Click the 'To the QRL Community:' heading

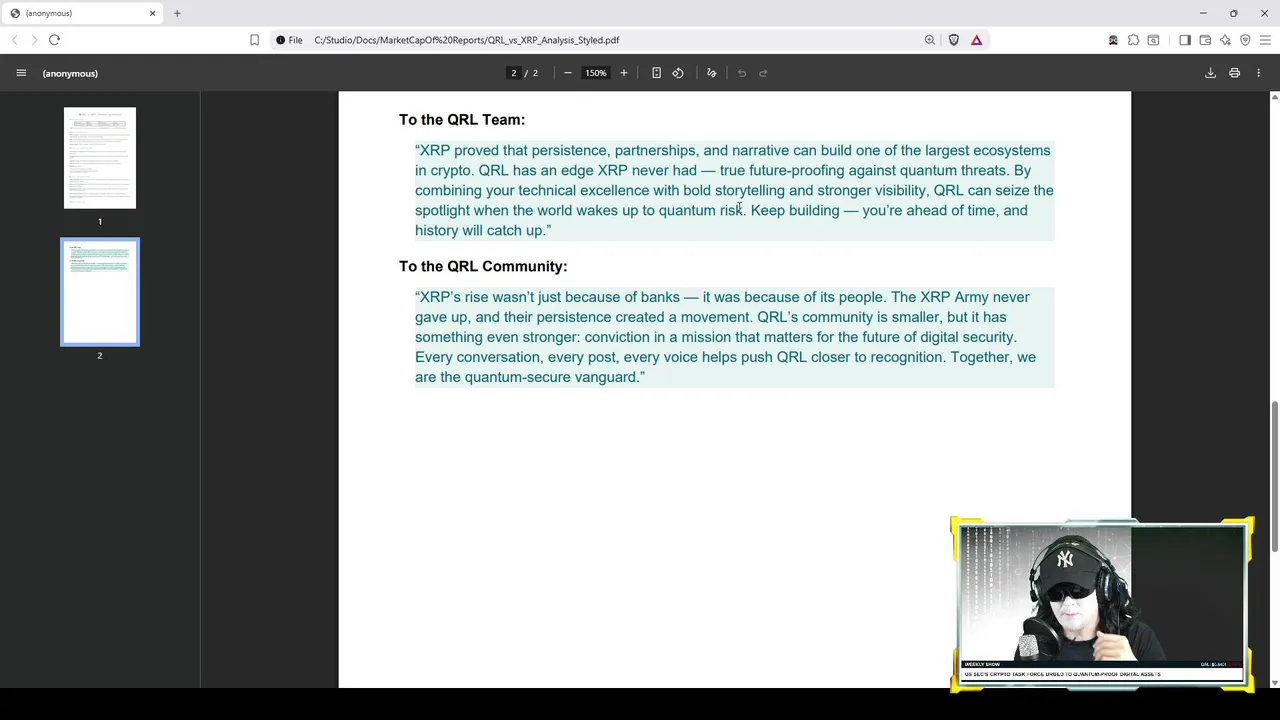coord(483,267)
